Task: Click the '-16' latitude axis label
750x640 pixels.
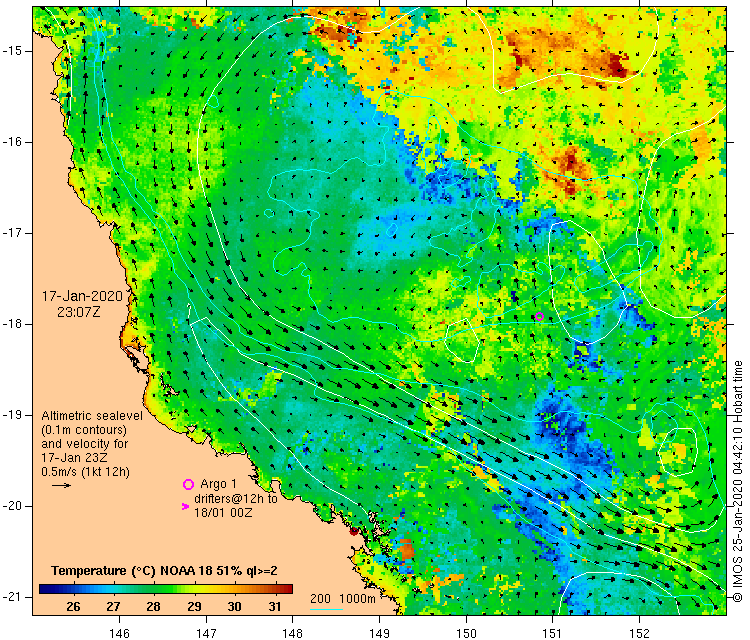Action: click(12, 142)
